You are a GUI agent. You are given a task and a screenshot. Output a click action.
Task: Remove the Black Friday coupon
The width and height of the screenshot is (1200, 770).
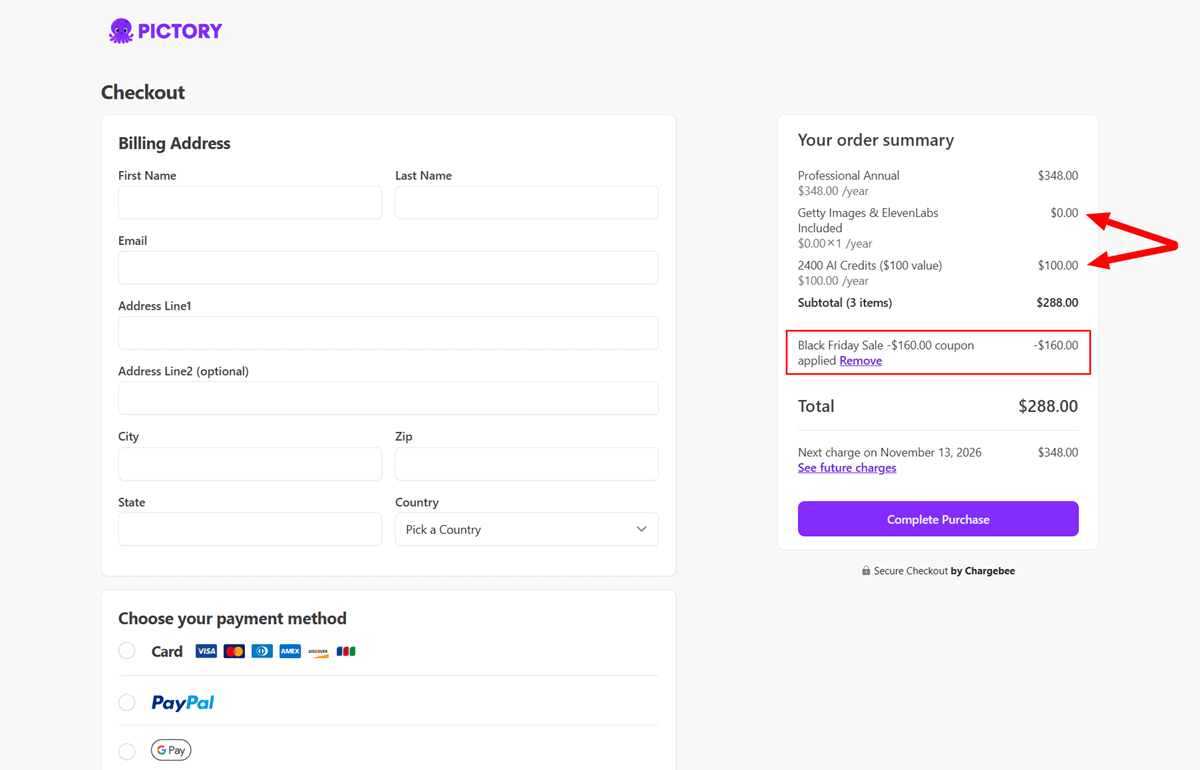(860, 361)
